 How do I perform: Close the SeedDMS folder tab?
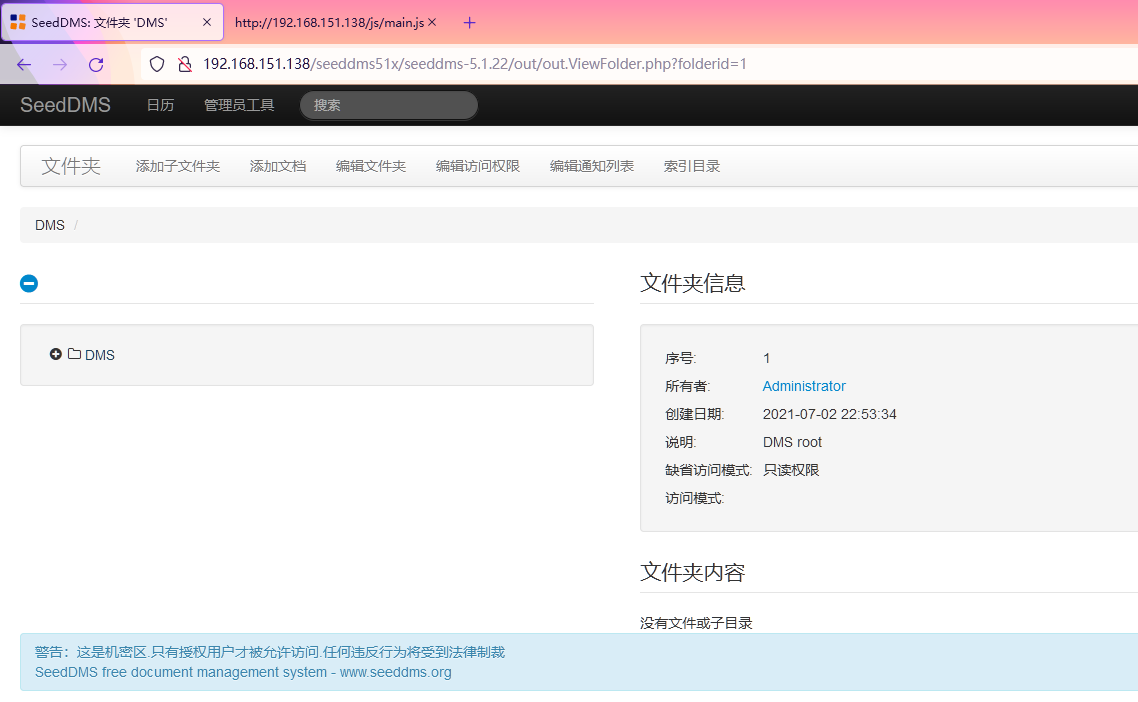tap(207, 22)
